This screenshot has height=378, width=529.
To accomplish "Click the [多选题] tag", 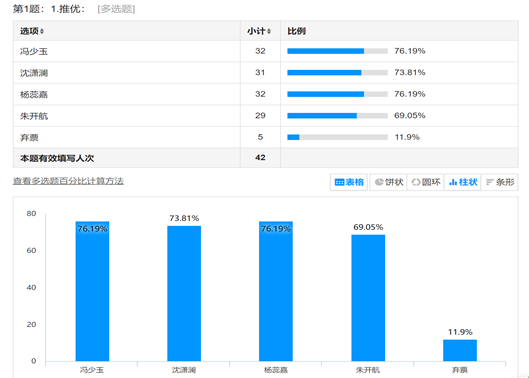I will pos(116,9).
